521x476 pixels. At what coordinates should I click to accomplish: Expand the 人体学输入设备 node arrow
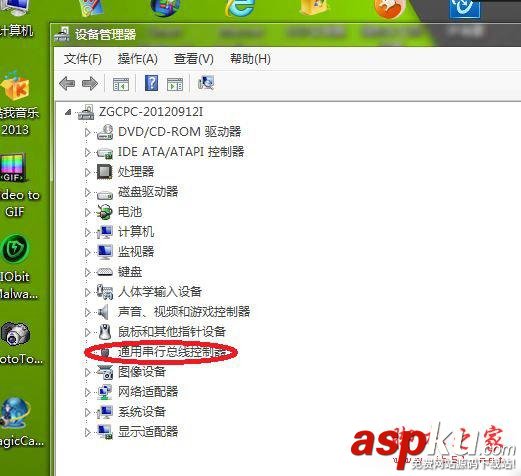pos(87,292)
